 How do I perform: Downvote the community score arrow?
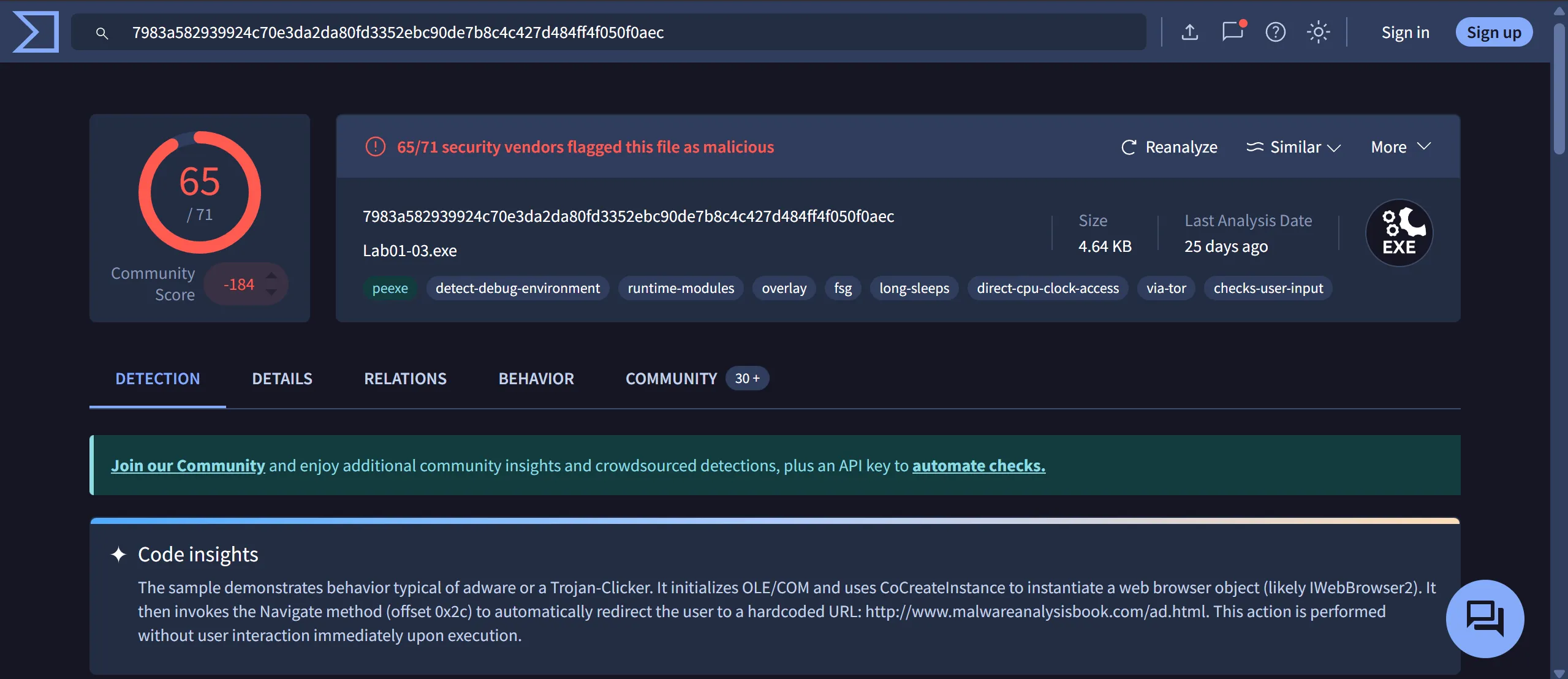pos(271,293)
